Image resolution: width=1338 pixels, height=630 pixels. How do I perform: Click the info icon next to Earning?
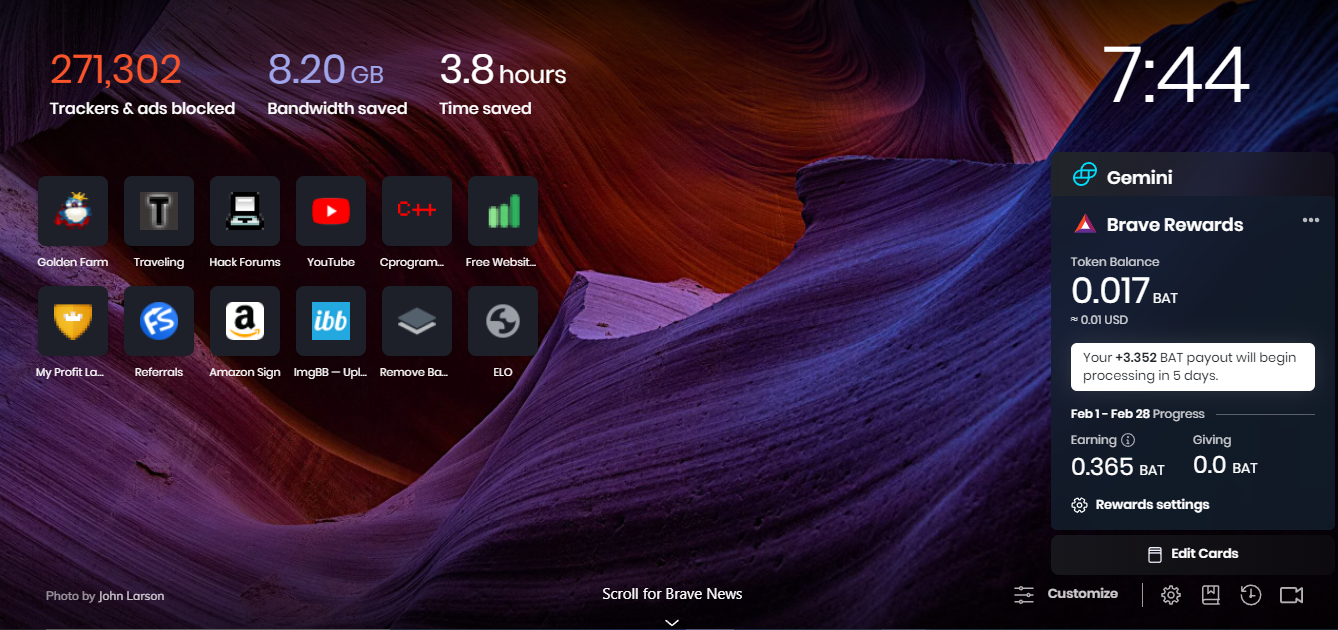click(x=1128, y=440)
